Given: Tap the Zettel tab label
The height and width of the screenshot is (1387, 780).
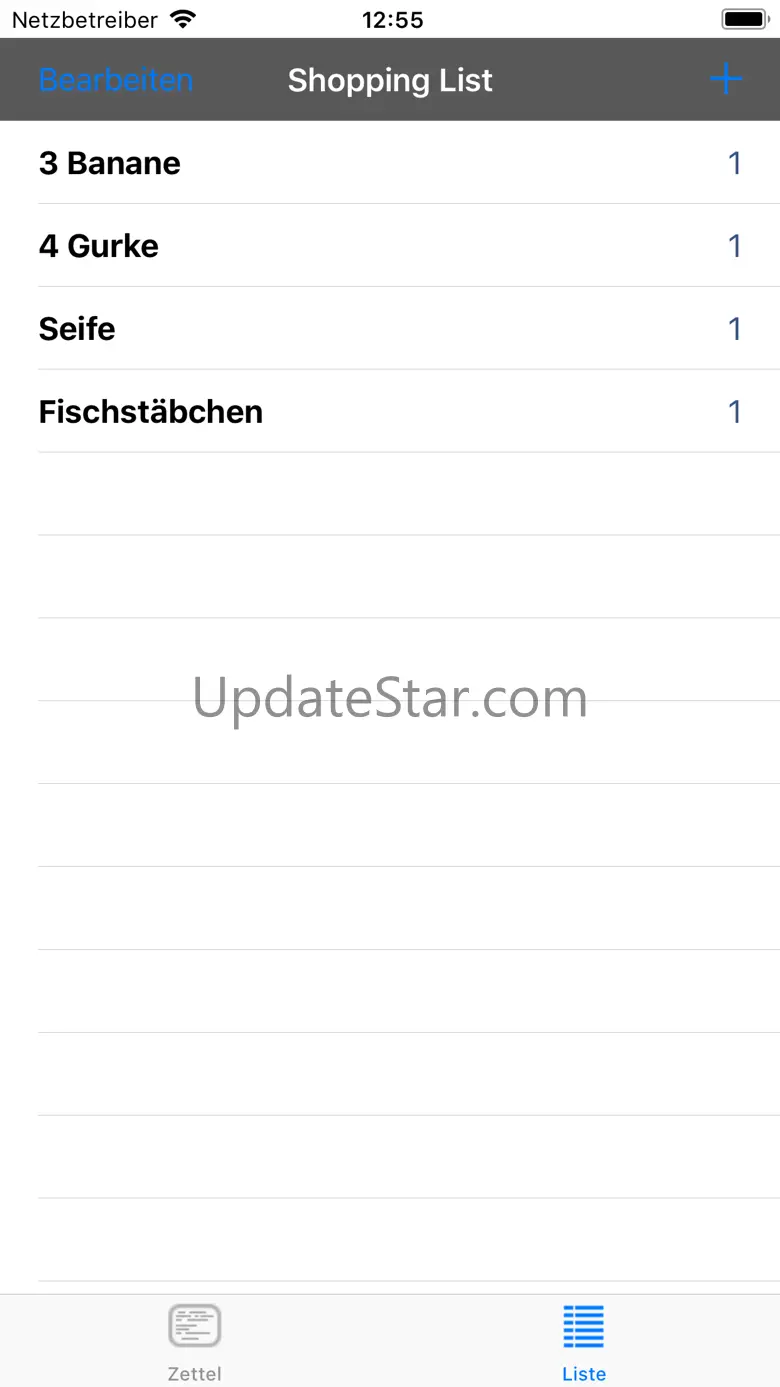Looking at the screenshot, I should (x=194, y=1373).
